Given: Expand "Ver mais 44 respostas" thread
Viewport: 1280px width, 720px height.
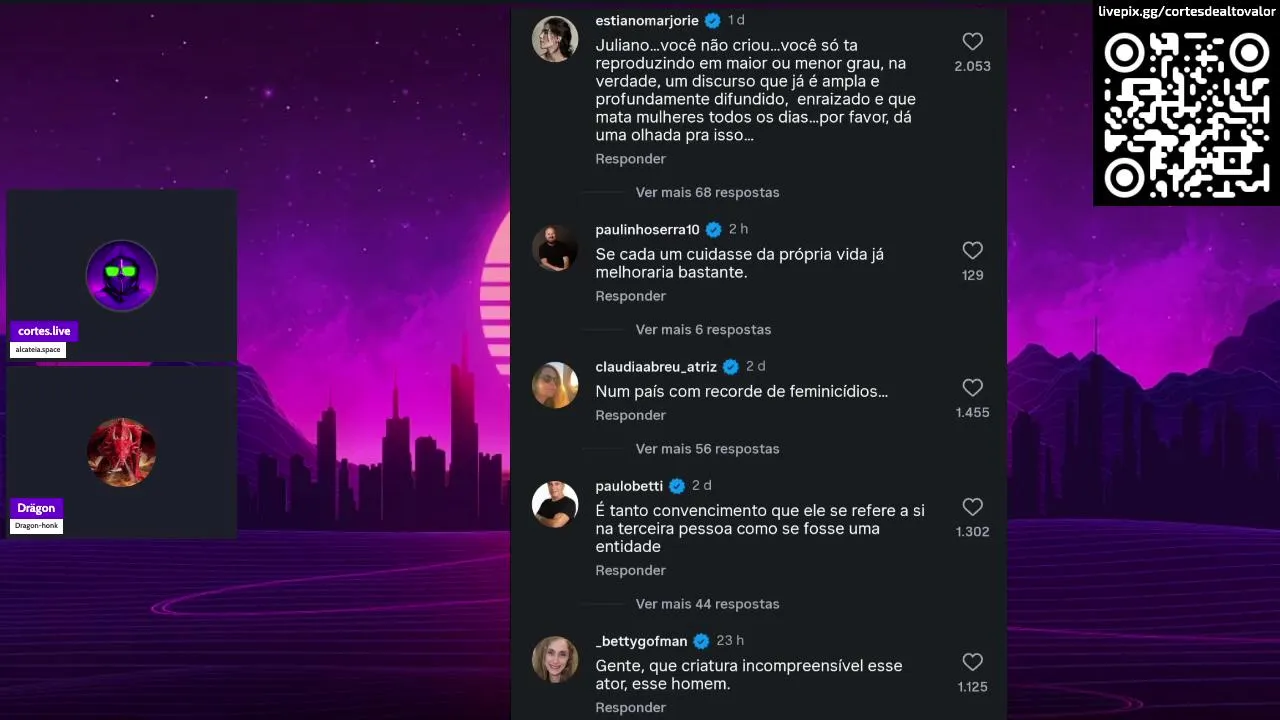Looking at the screenshot, I should (707, 604).
